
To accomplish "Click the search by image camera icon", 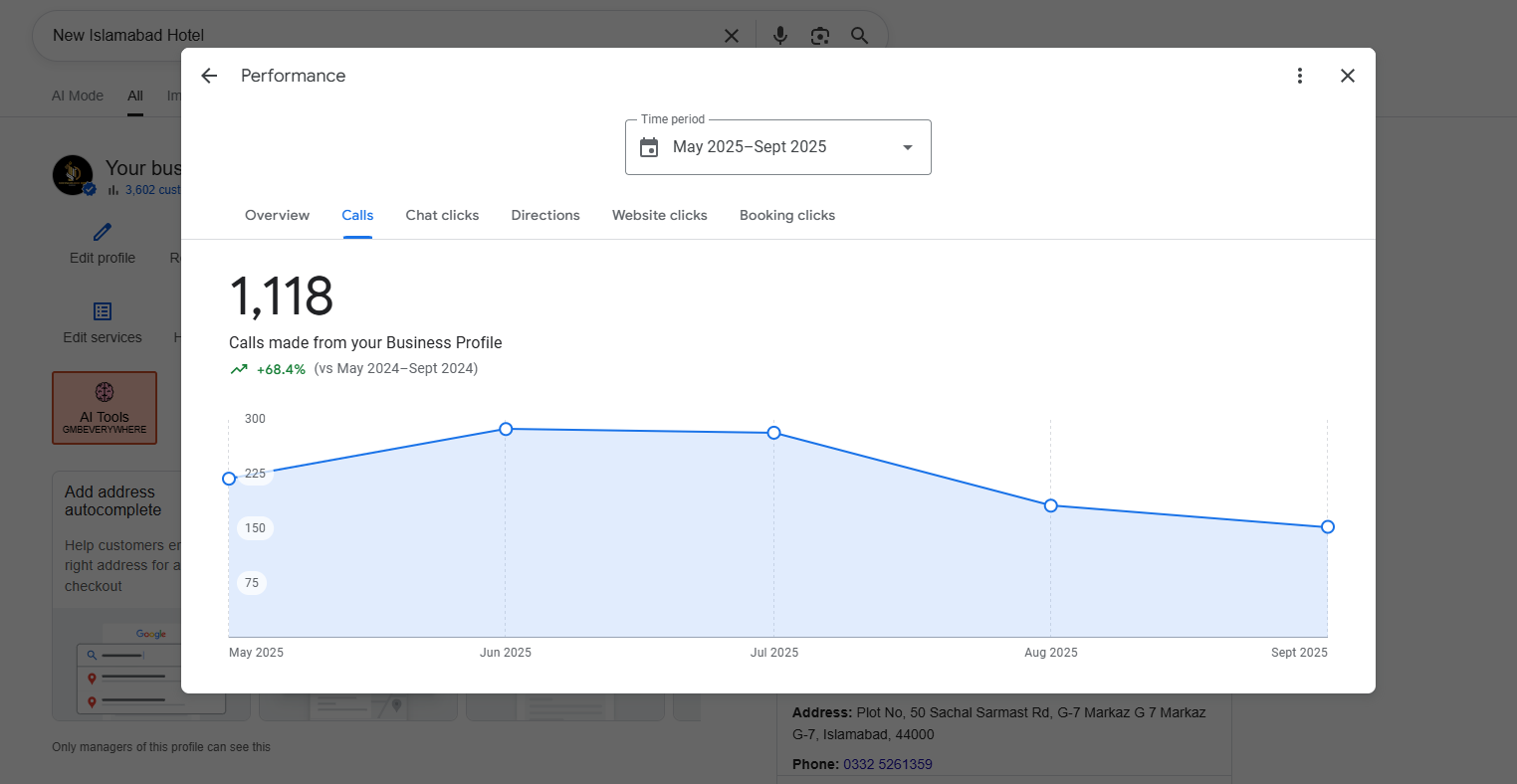I will click(819, 36).
